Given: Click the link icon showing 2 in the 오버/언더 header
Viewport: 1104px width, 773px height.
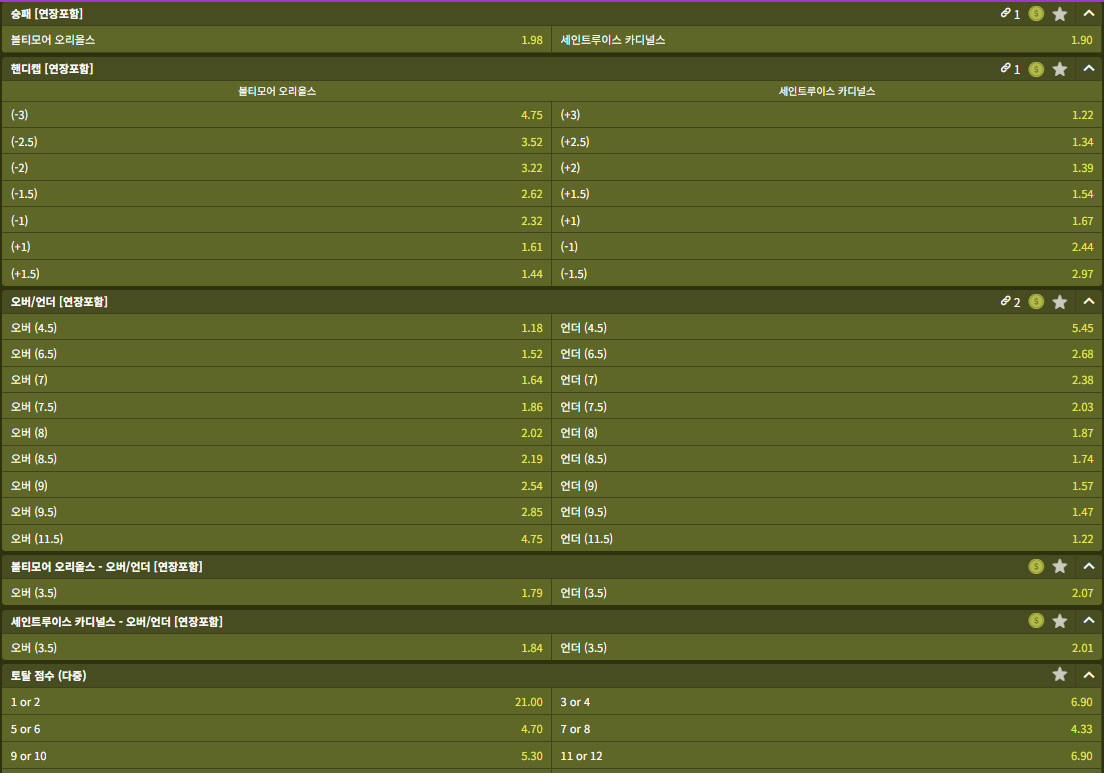Looking at the screenshot, I should pos(1005,301).
